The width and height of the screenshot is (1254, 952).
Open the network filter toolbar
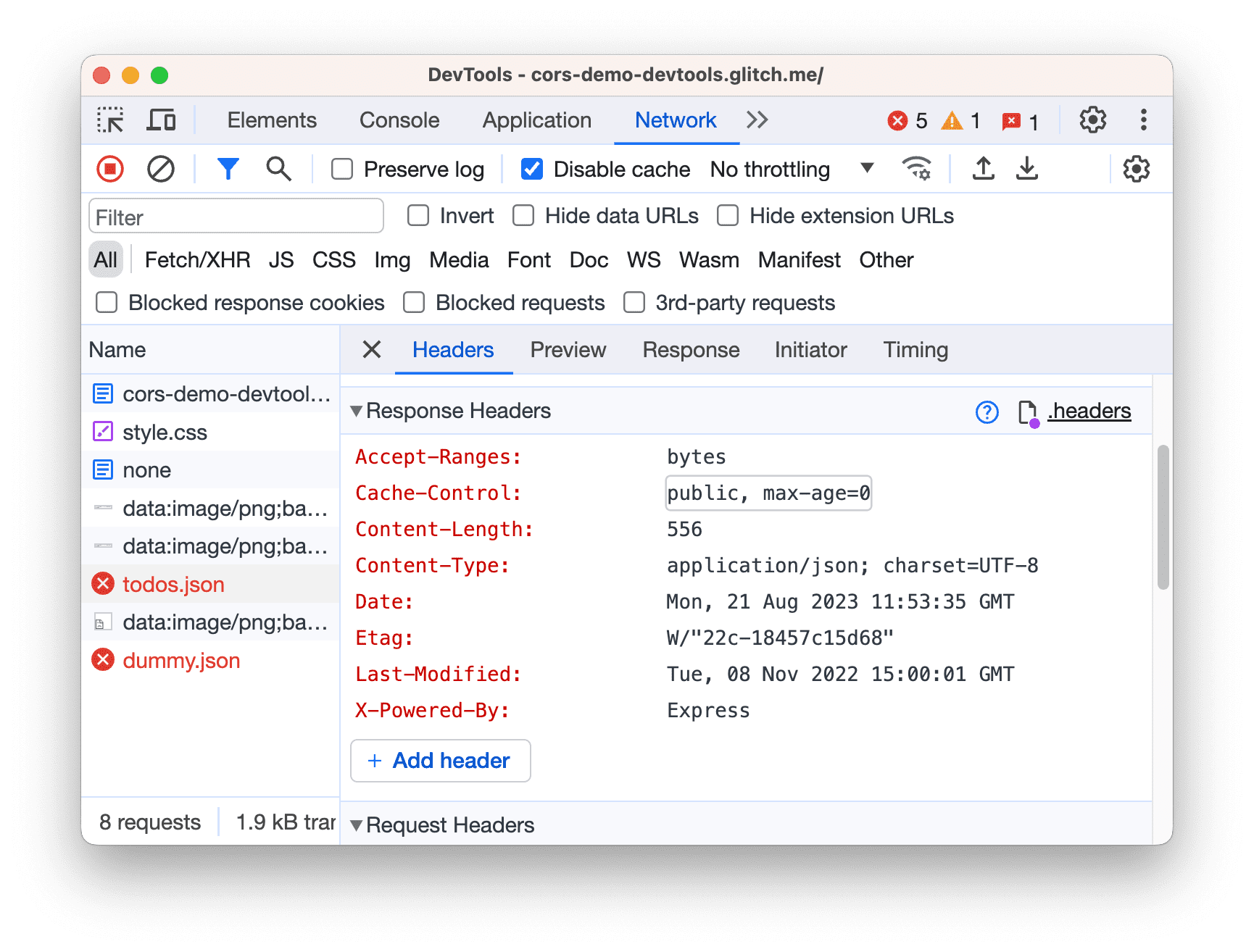(228, 169)
